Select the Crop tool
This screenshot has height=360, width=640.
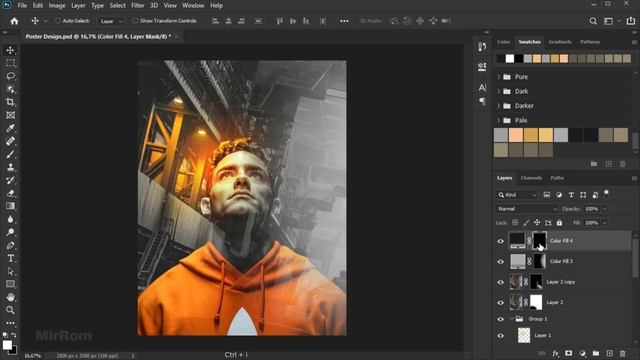(x=11, y=102)
